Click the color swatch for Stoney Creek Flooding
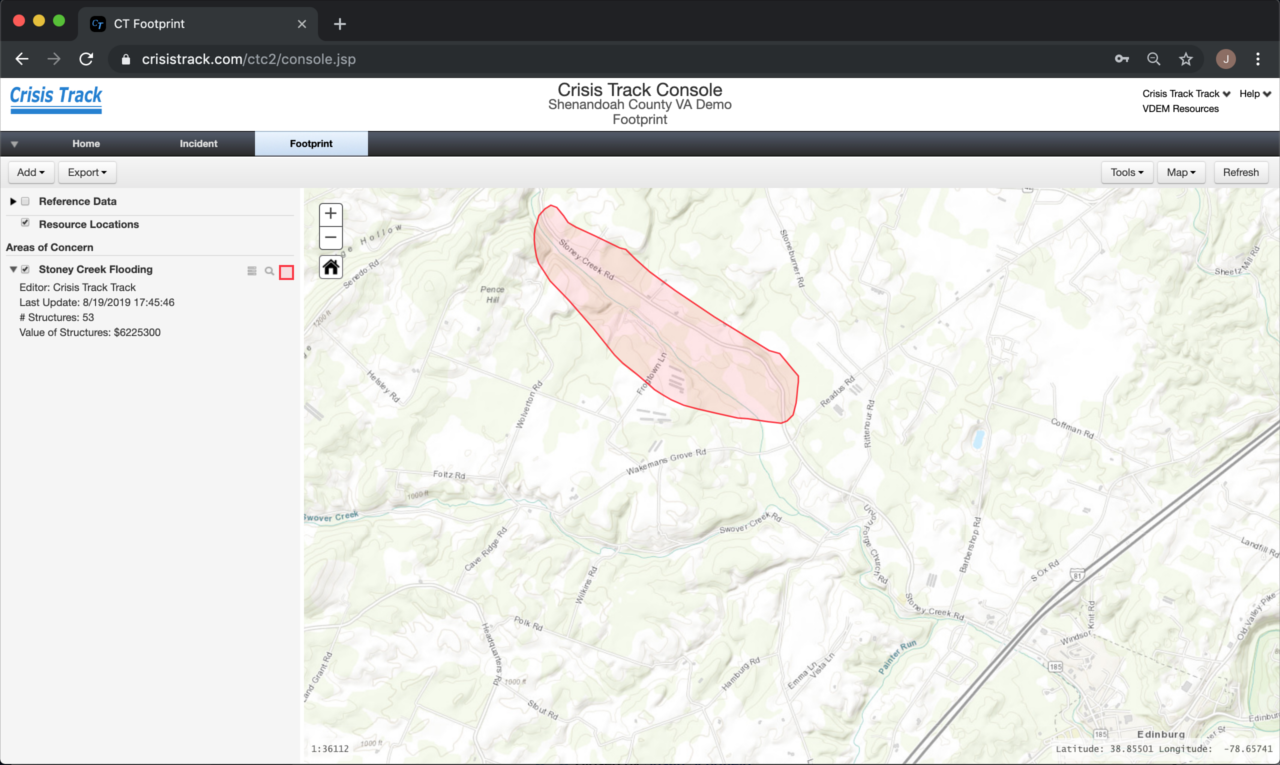The height and width of the screenshot is (765, 1280). pyautogui.click(x=286, y=271)
